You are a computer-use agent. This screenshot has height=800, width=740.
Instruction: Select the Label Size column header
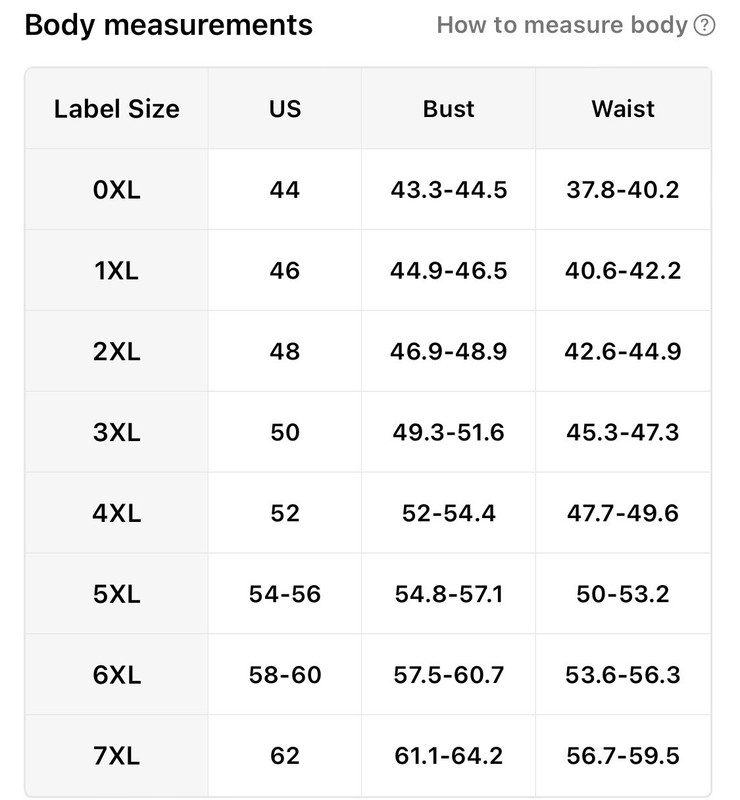point(117,109)
